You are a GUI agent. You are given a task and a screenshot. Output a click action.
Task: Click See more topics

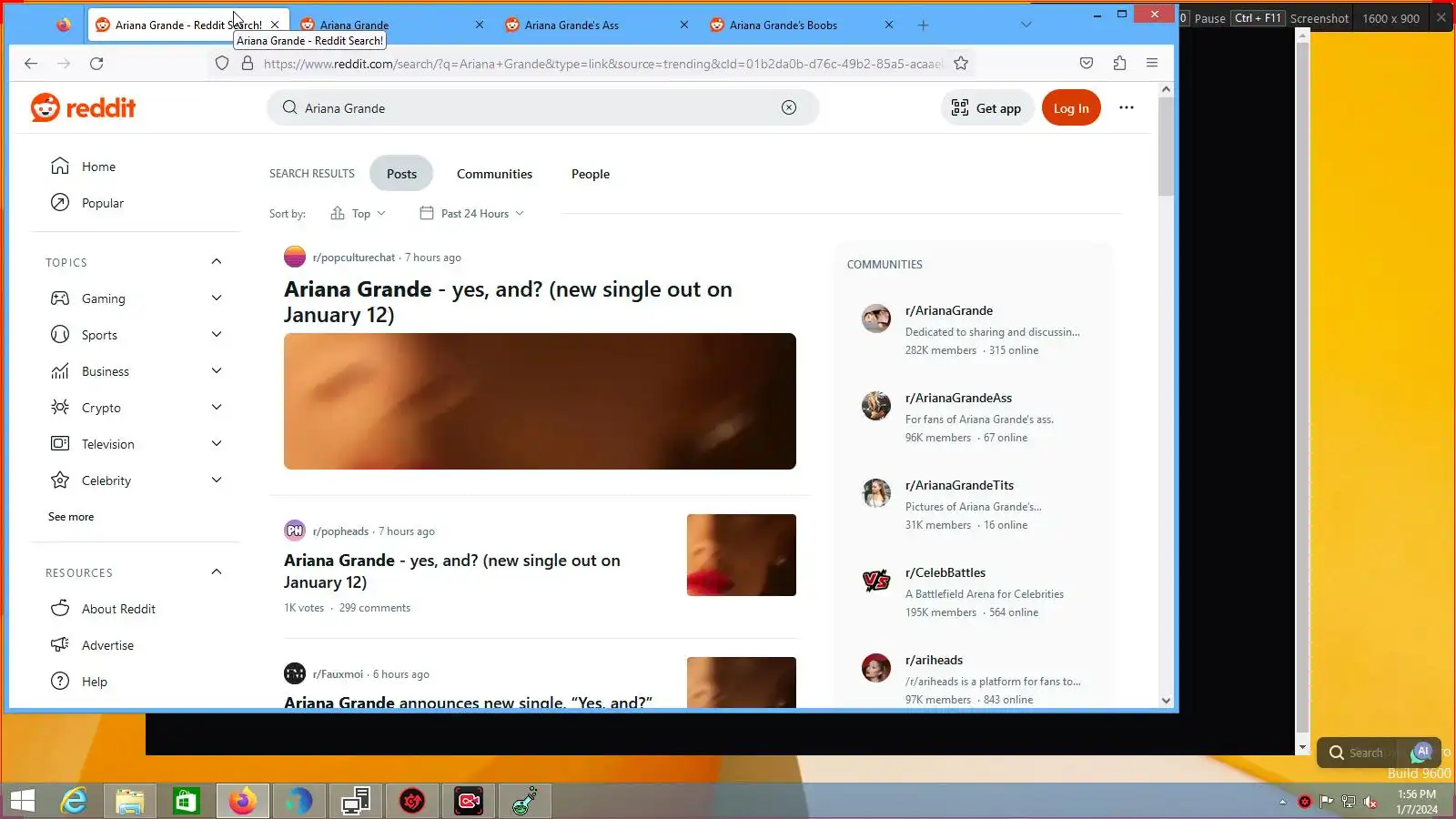pyautogui.click(x=71, y=517)
